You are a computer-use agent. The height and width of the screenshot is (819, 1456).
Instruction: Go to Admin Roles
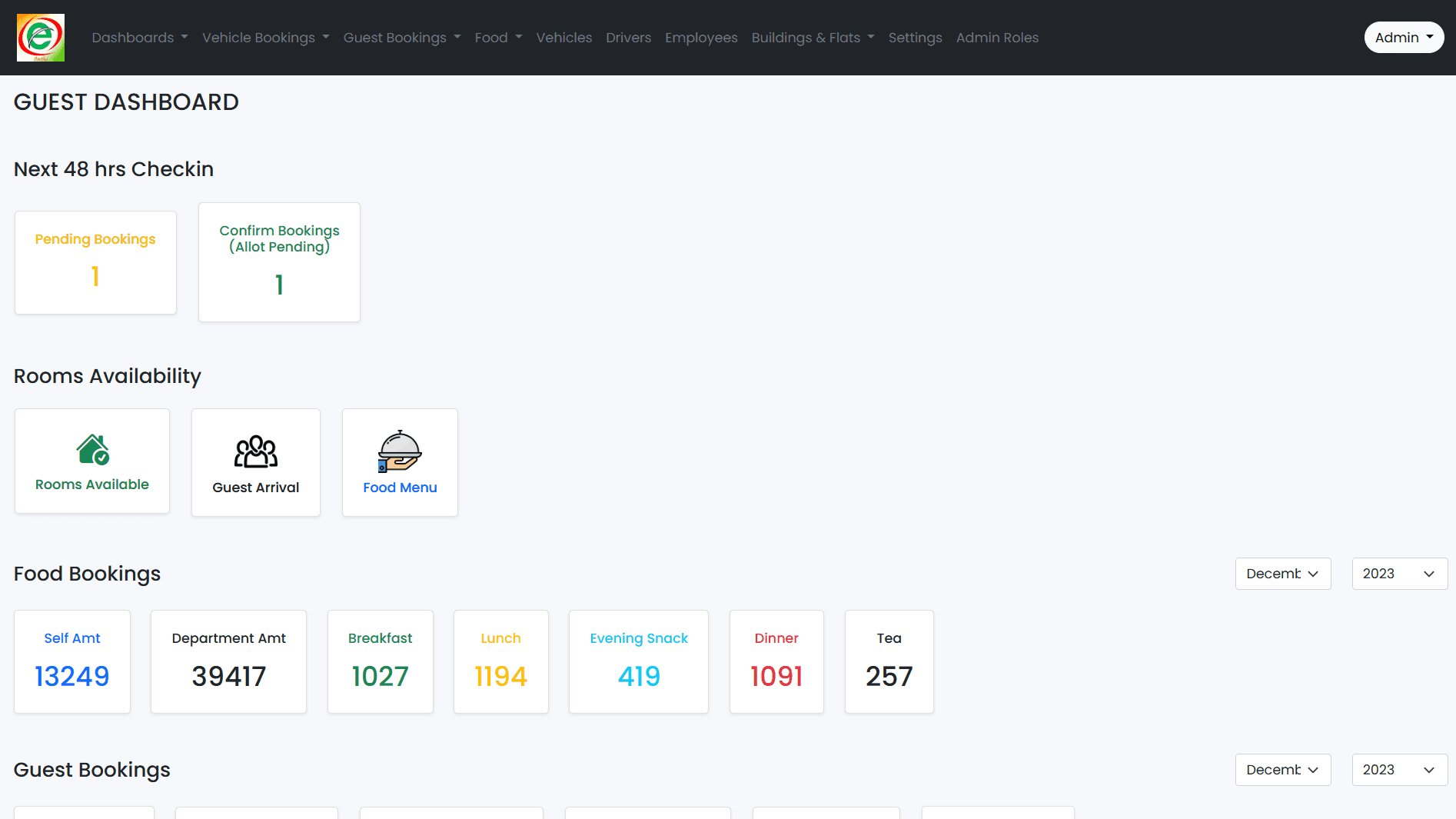point(997,38)
